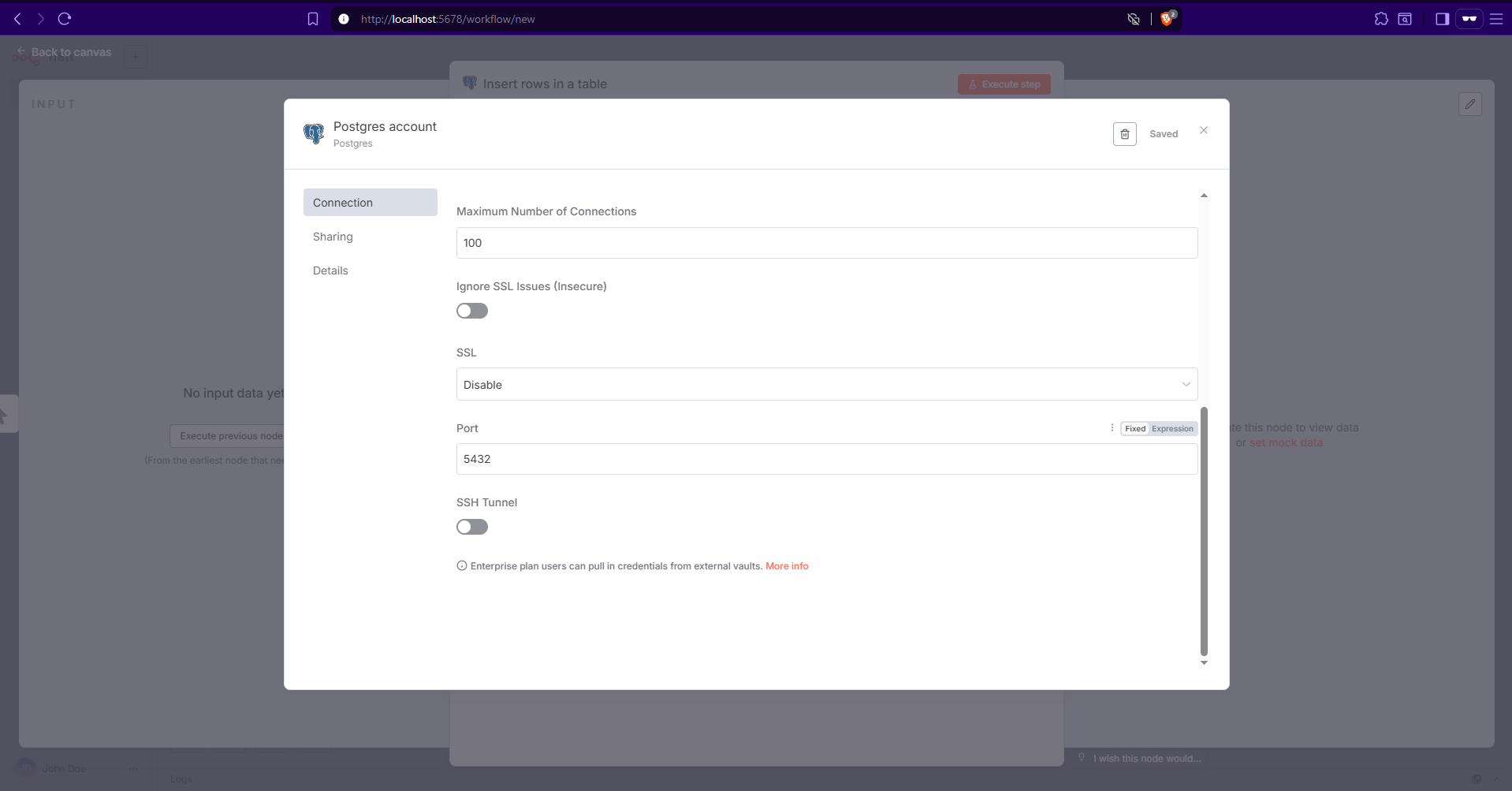Image resolution: width=1512 pixels, height=791 pixels.
Task: Click the scrollbar down arrow in the dialog
Action: point(1204,663)
